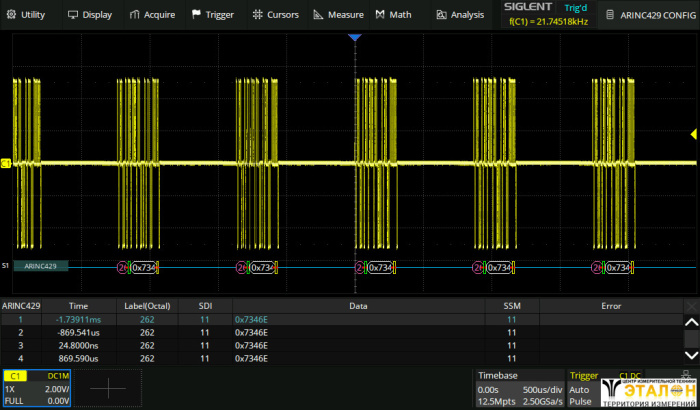Click the Analysis icon in menu bar

pos(441,15)
